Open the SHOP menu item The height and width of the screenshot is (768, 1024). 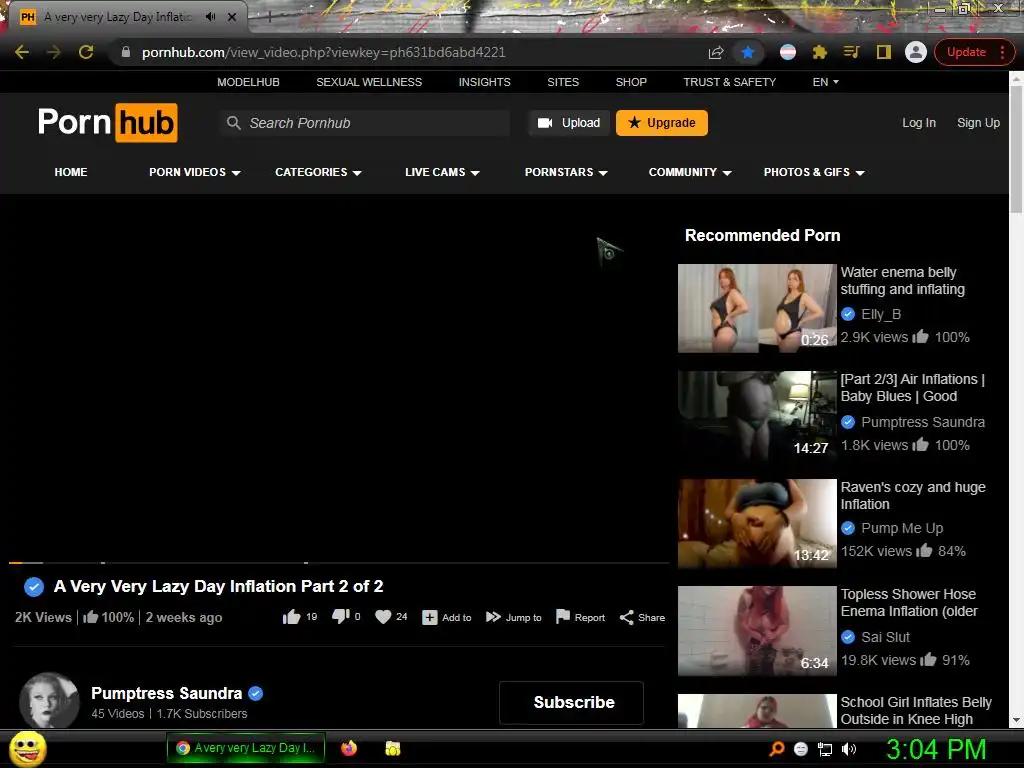[631, 82]
